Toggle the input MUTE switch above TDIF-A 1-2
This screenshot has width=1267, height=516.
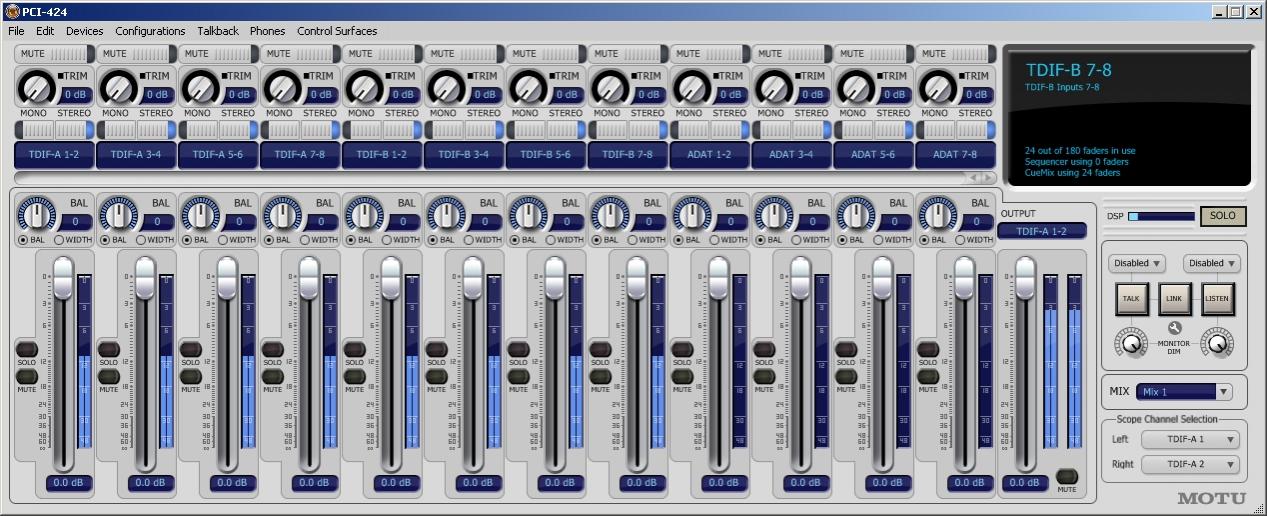pos(53,53)
